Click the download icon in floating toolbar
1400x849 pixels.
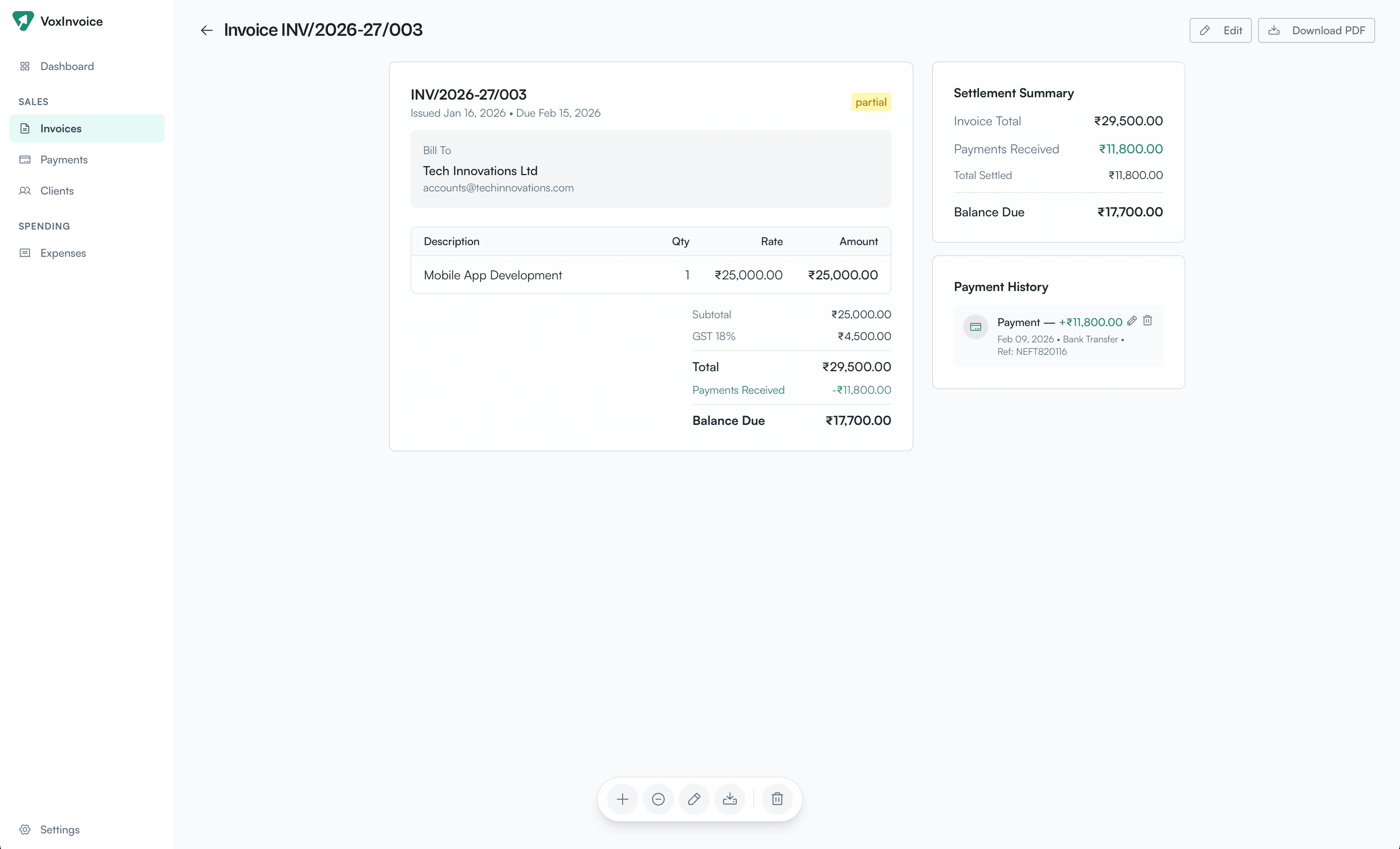coord(730,799)
